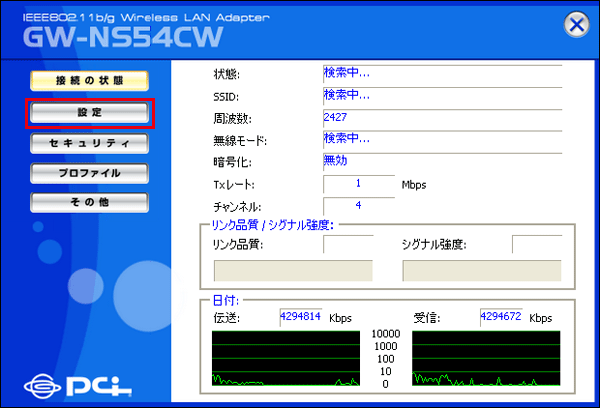
Task: Open the プロファイル page
Action: click(x=89, y=173)
